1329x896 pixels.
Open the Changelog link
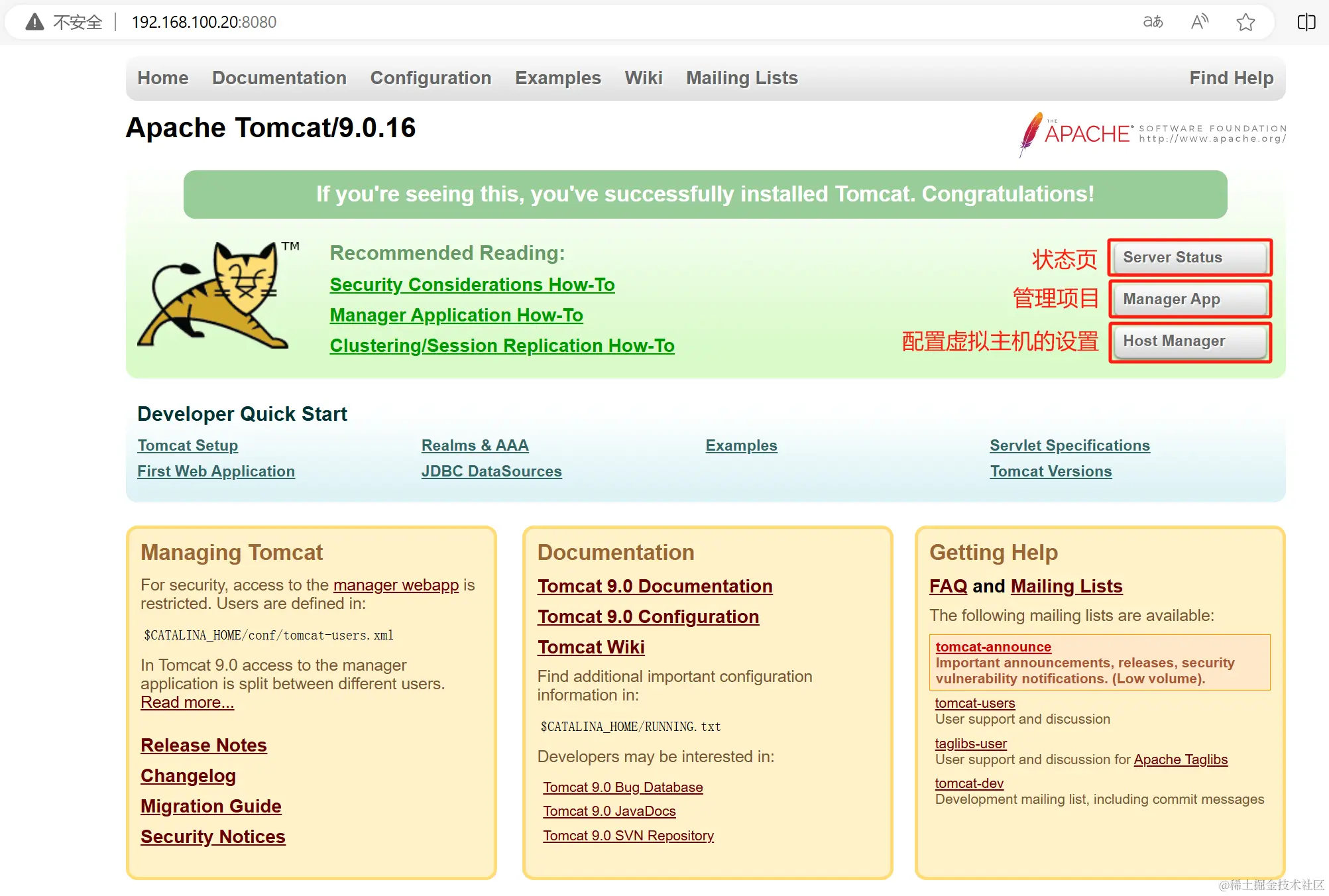tap(188, 776)
